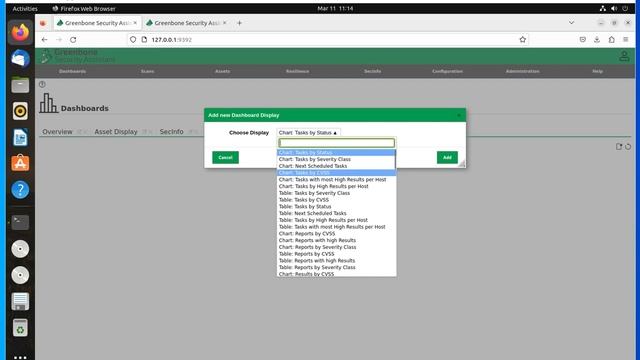This screenshot has height=360, width=640.
Task: Select Table: Next Scheduled Tasks
Action: (x=336, y=213)
